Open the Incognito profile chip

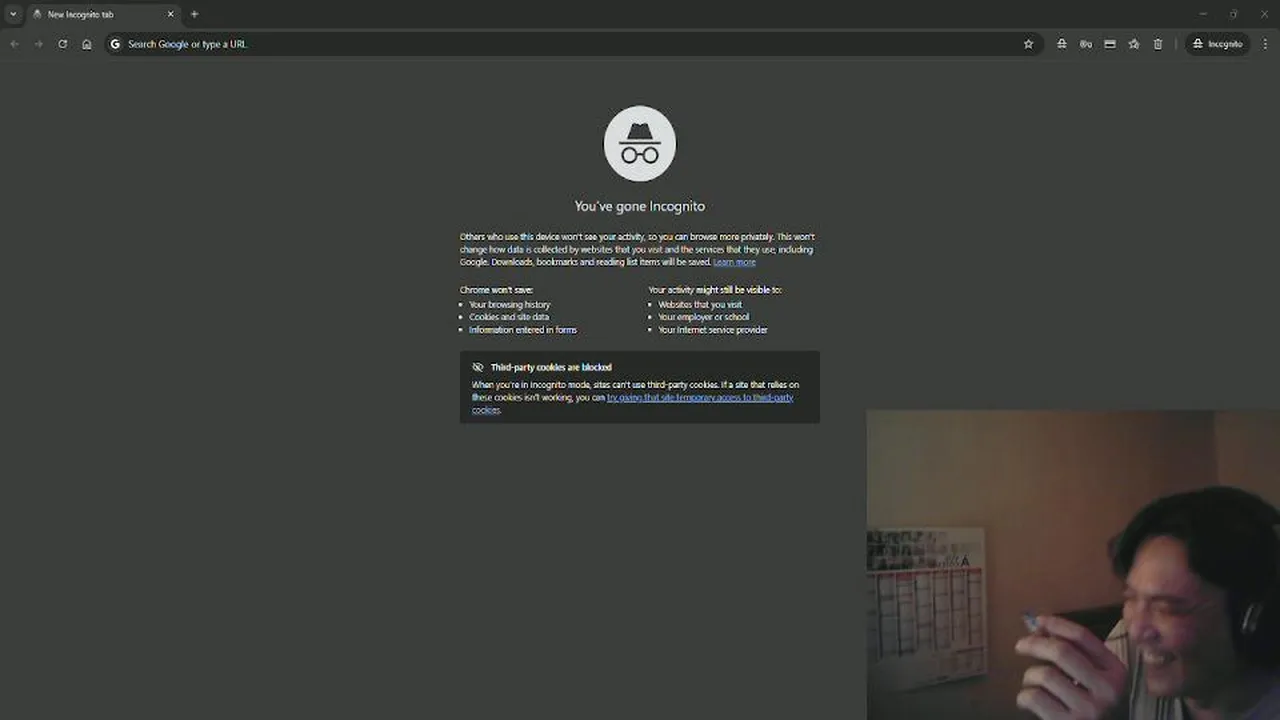pos(1217,44)
